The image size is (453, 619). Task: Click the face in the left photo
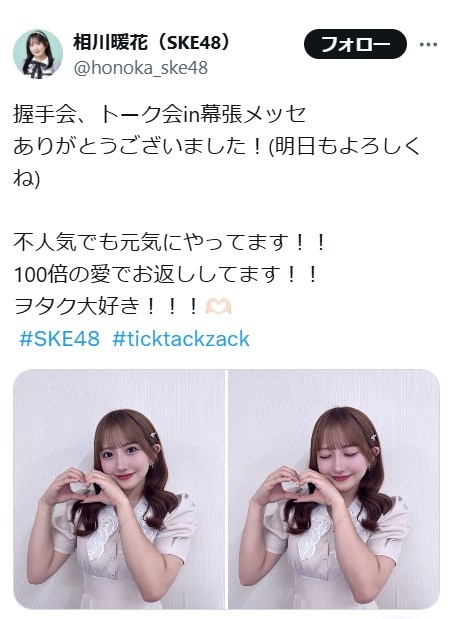tap(122, 460)
